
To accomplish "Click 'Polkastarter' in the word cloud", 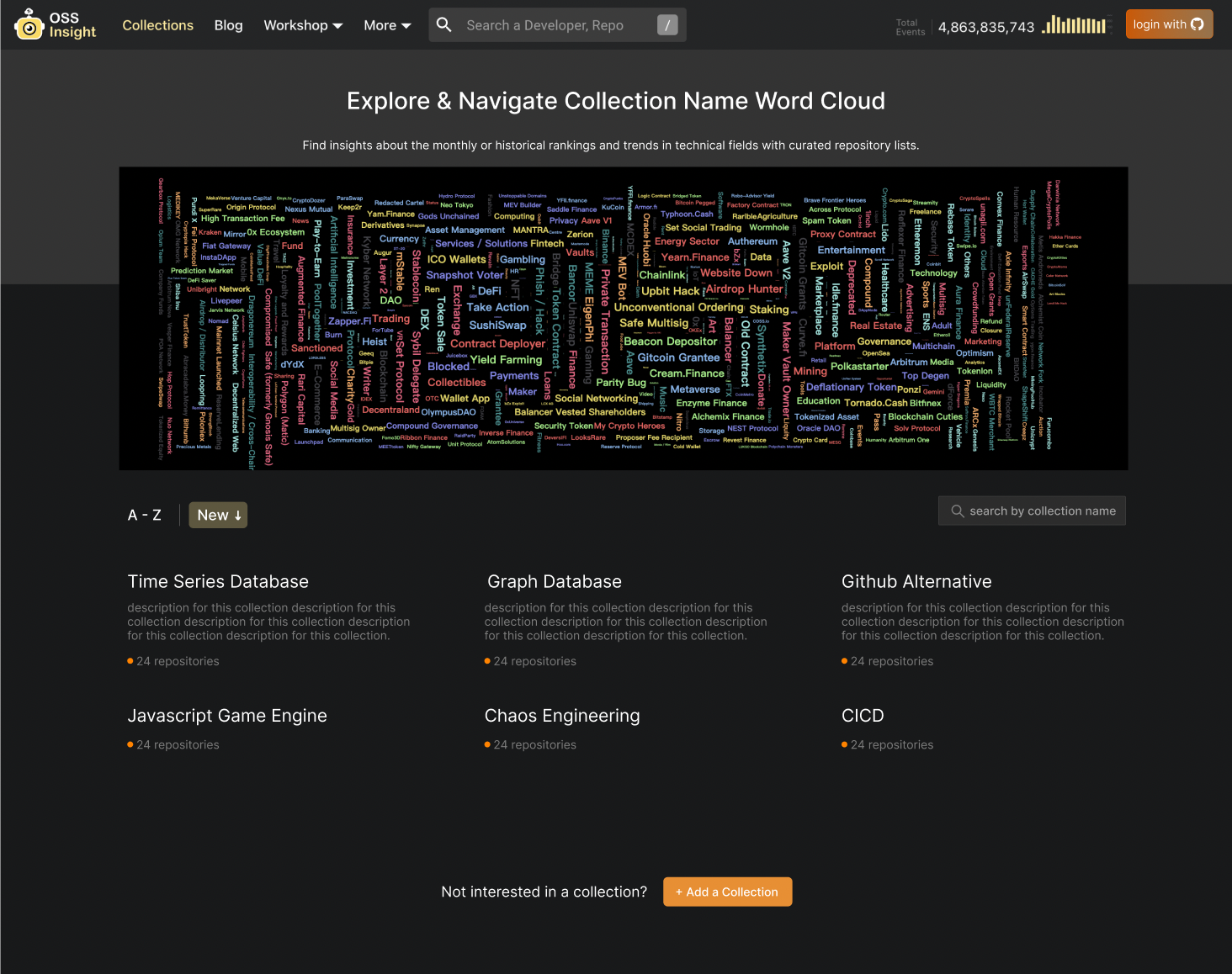I will (859, 366).
